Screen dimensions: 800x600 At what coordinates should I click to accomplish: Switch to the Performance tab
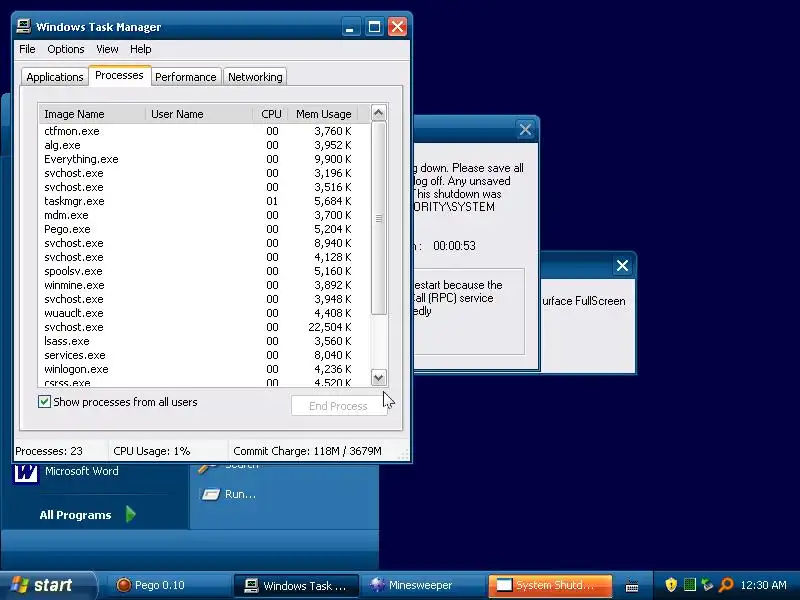coord(186,77)
